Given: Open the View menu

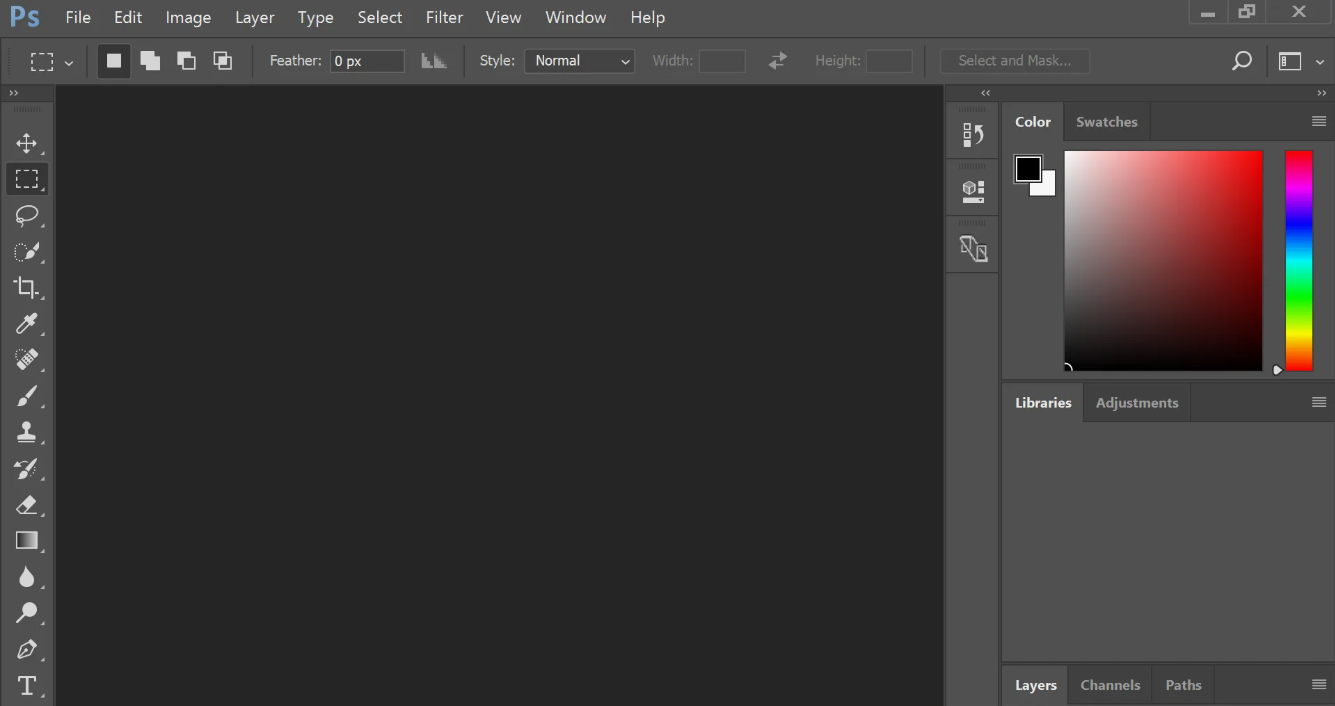Looking at the screenshot, I should tap(503, 17).
